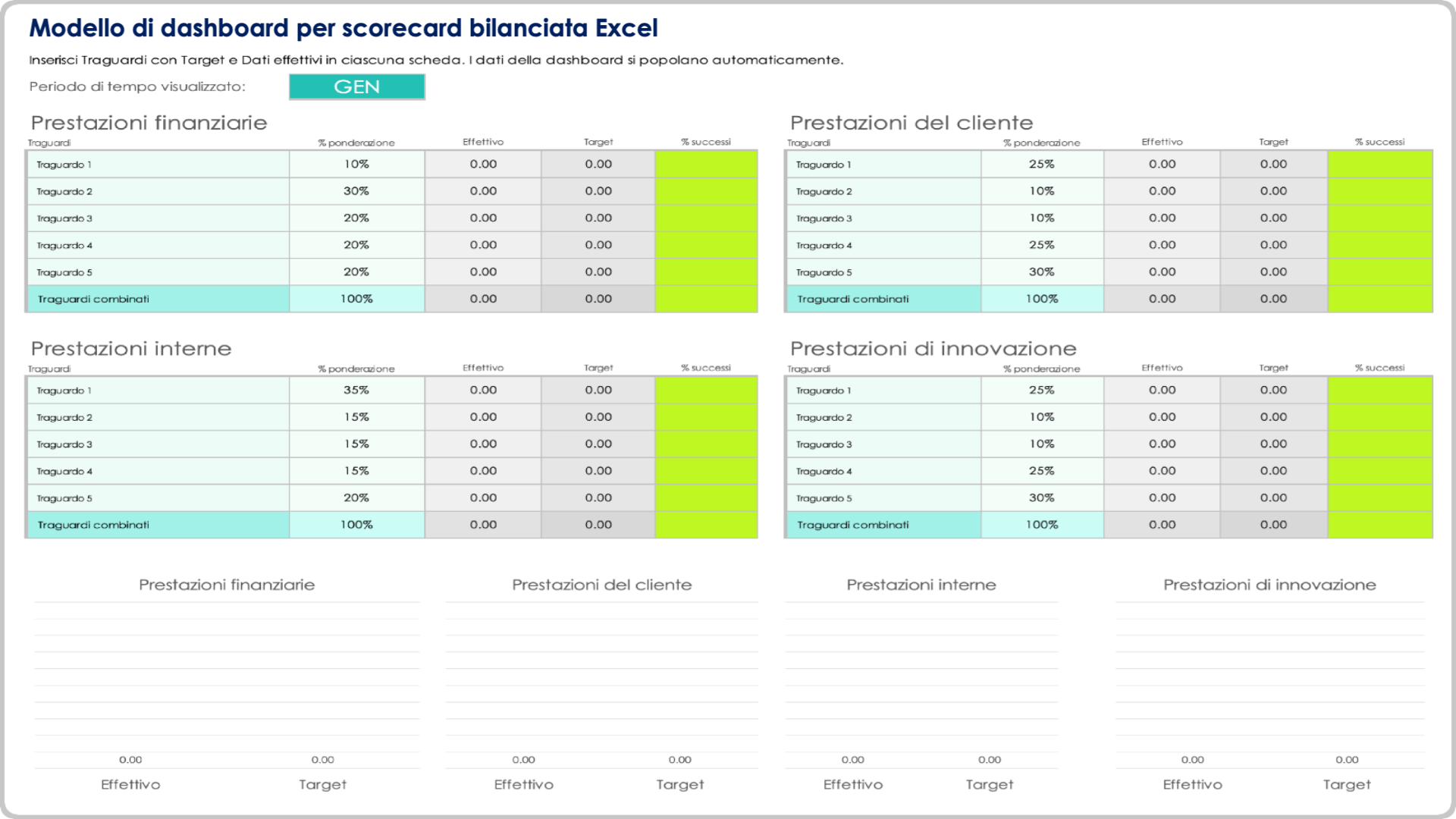
Task: Select Traguardo 4 in Prestazioni finanziarie table
Action: (x=158, y=245)
